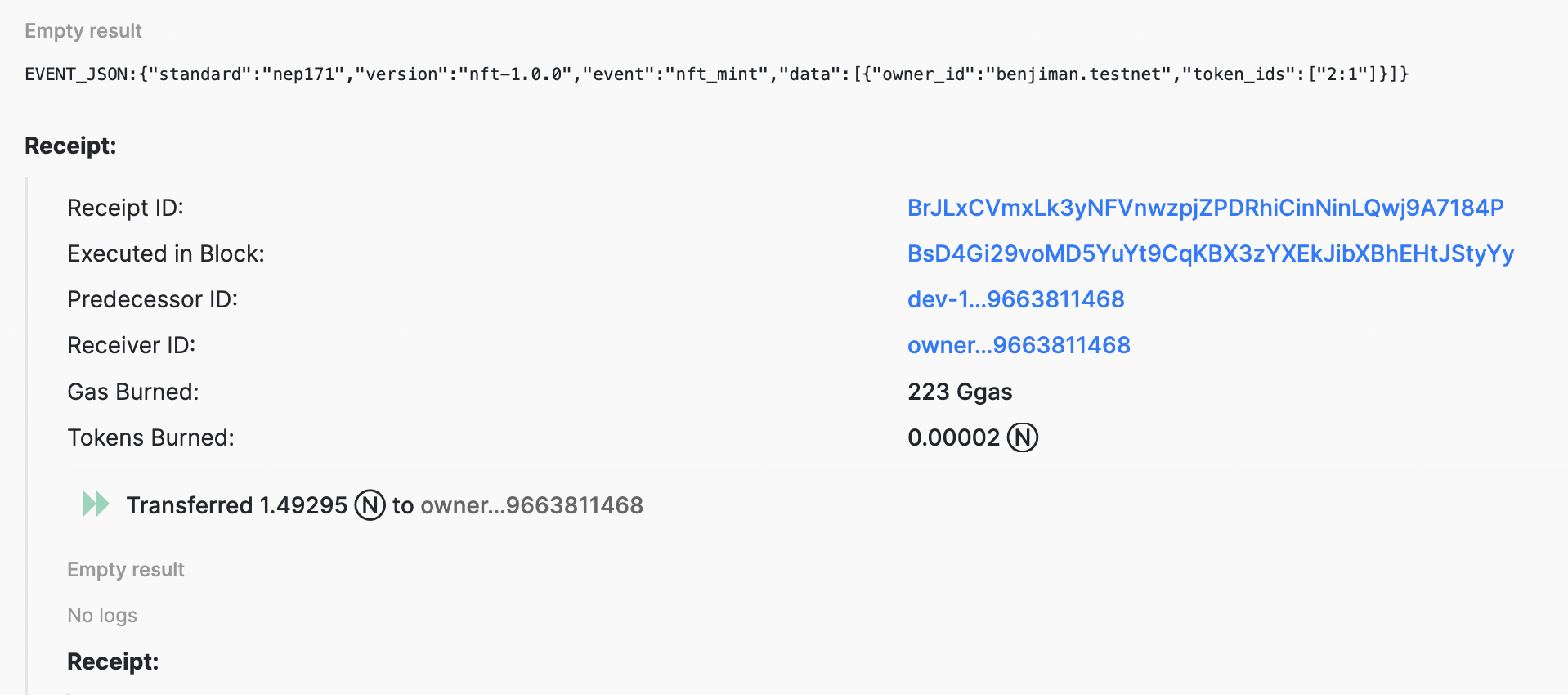Click the EVENT_JSON nft_mint log line
This screenshot has width=1568, height=695.
coord(716,74)
